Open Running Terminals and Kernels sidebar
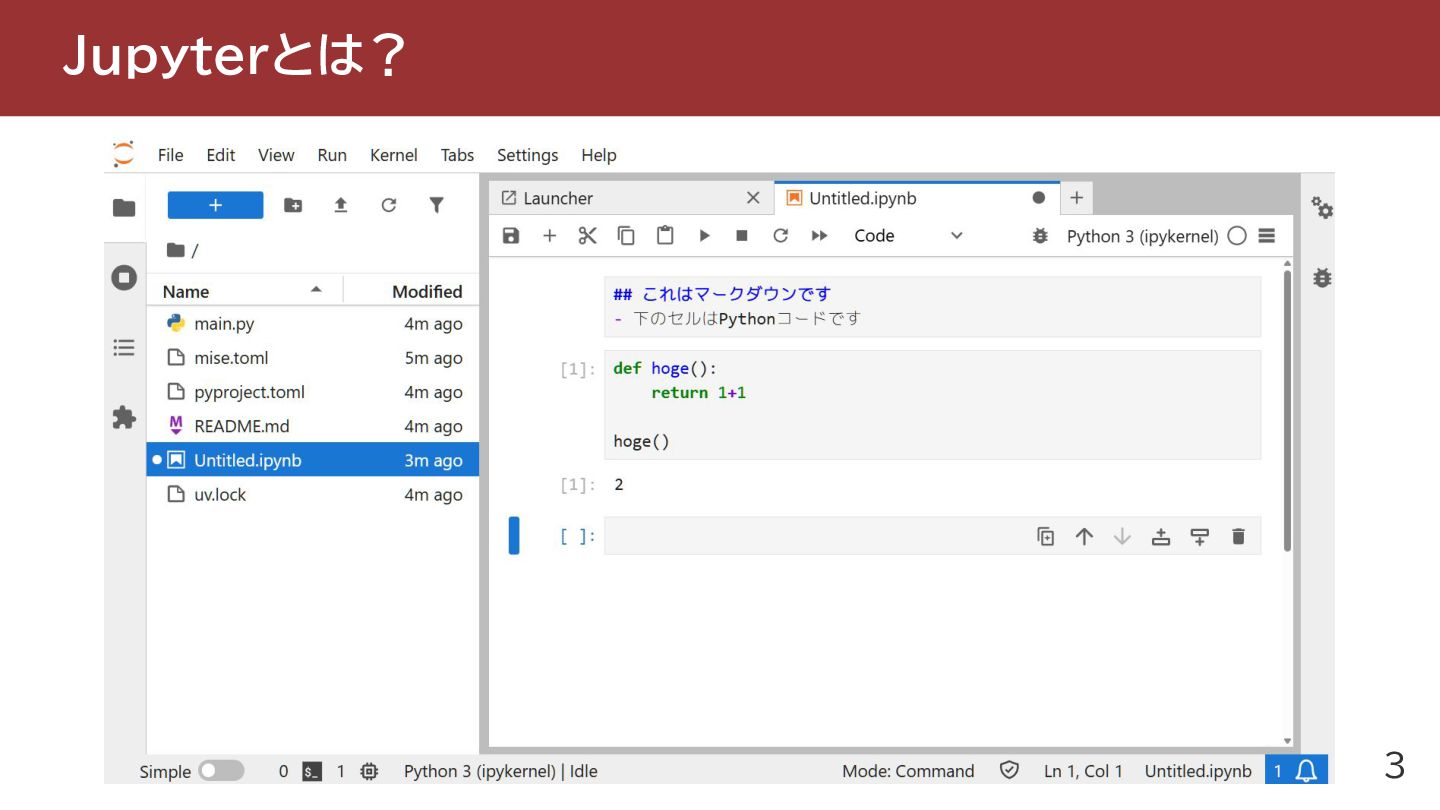This screenshot has height=810, width=1440. pyautogui.click(x=124, y=278)
